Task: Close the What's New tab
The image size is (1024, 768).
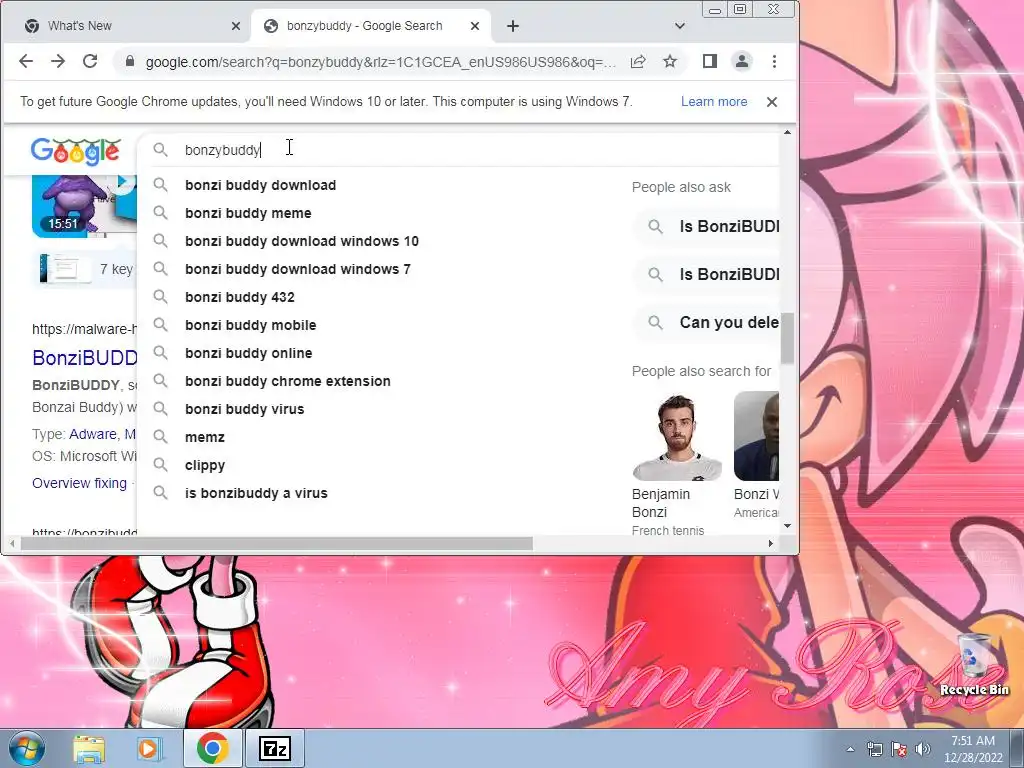Action: (236, 26)
